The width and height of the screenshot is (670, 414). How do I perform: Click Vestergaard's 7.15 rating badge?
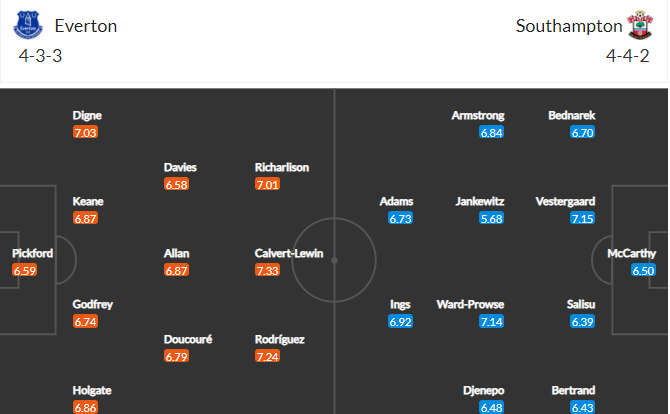click(582, 219)
